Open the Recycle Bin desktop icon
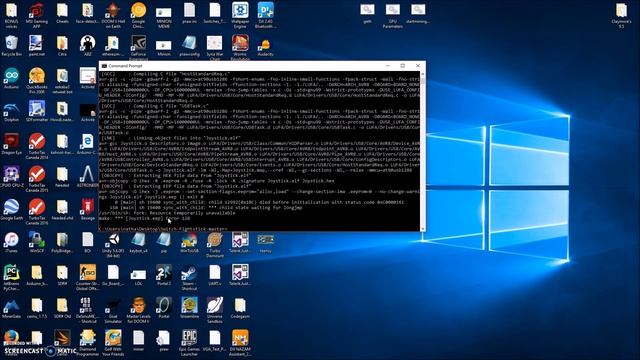Image resolution: width=640 pixels, height=360 pixels. coord(11,46)
